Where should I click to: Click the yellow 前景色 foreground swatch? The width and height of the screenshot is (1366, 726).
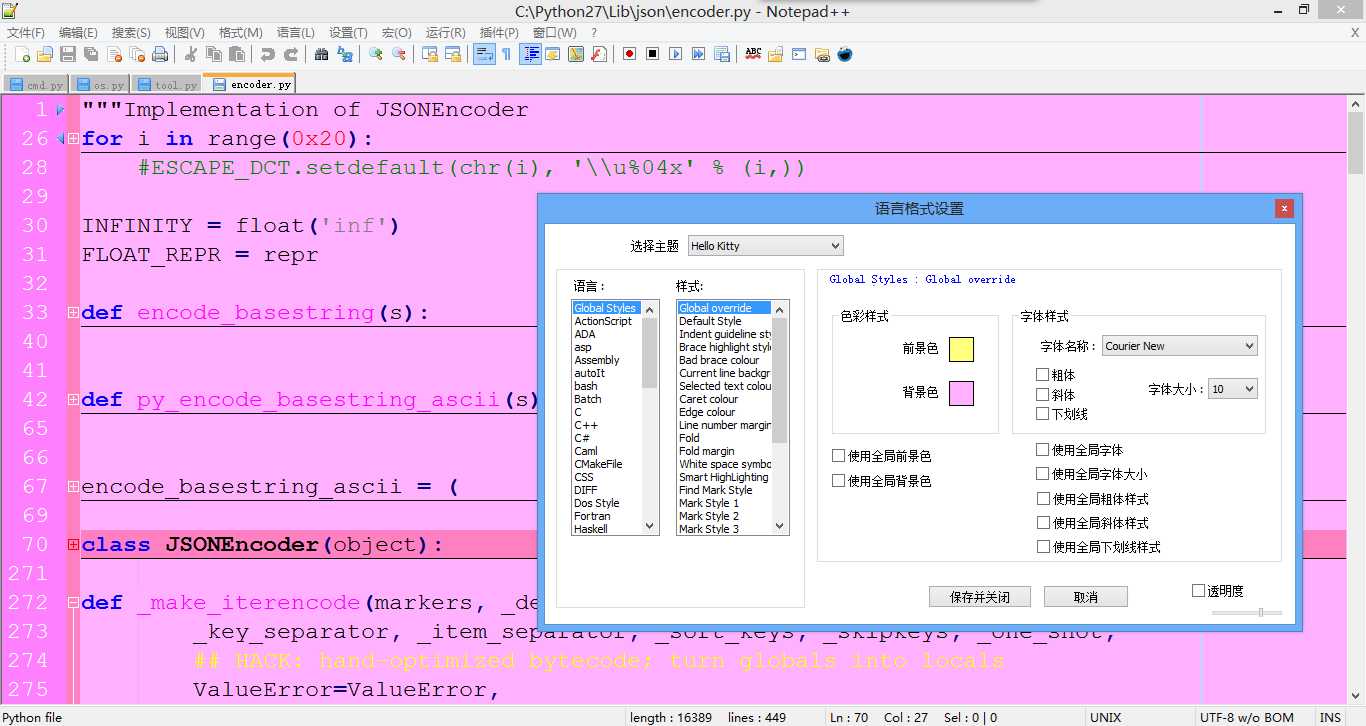(961, 349)
